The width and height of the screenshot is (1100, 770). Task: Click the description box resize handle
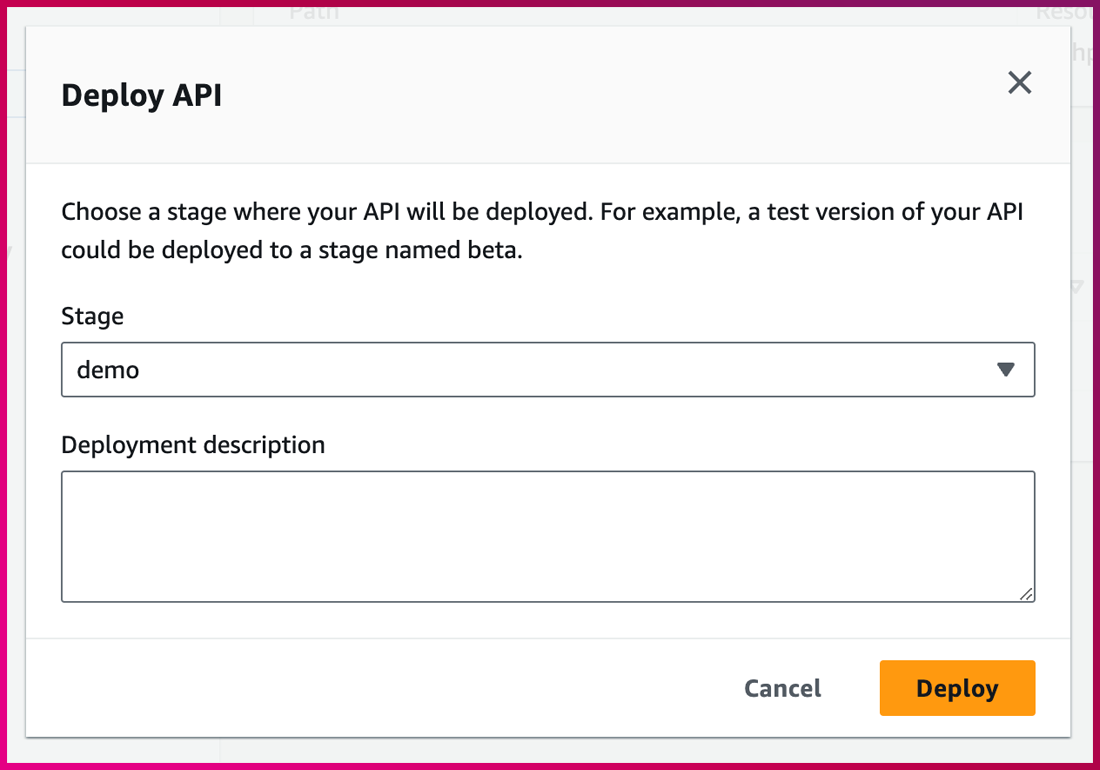1026,593
